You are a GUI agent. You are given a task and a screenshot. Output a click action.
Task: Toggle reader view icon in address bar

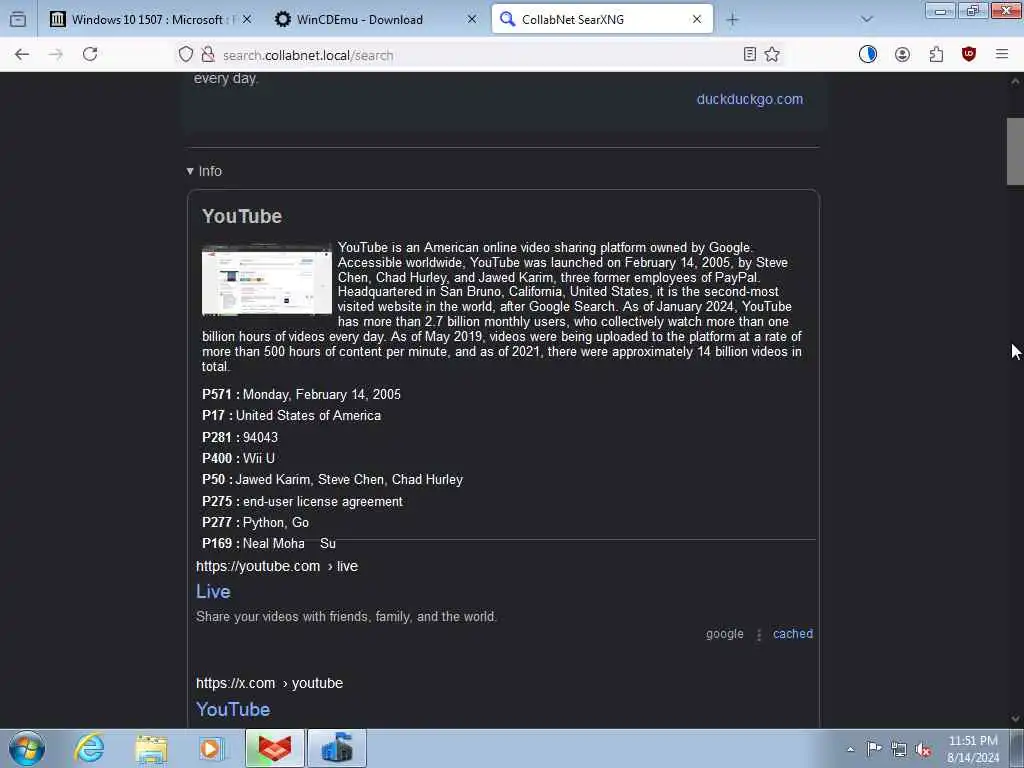pos(750,55)
